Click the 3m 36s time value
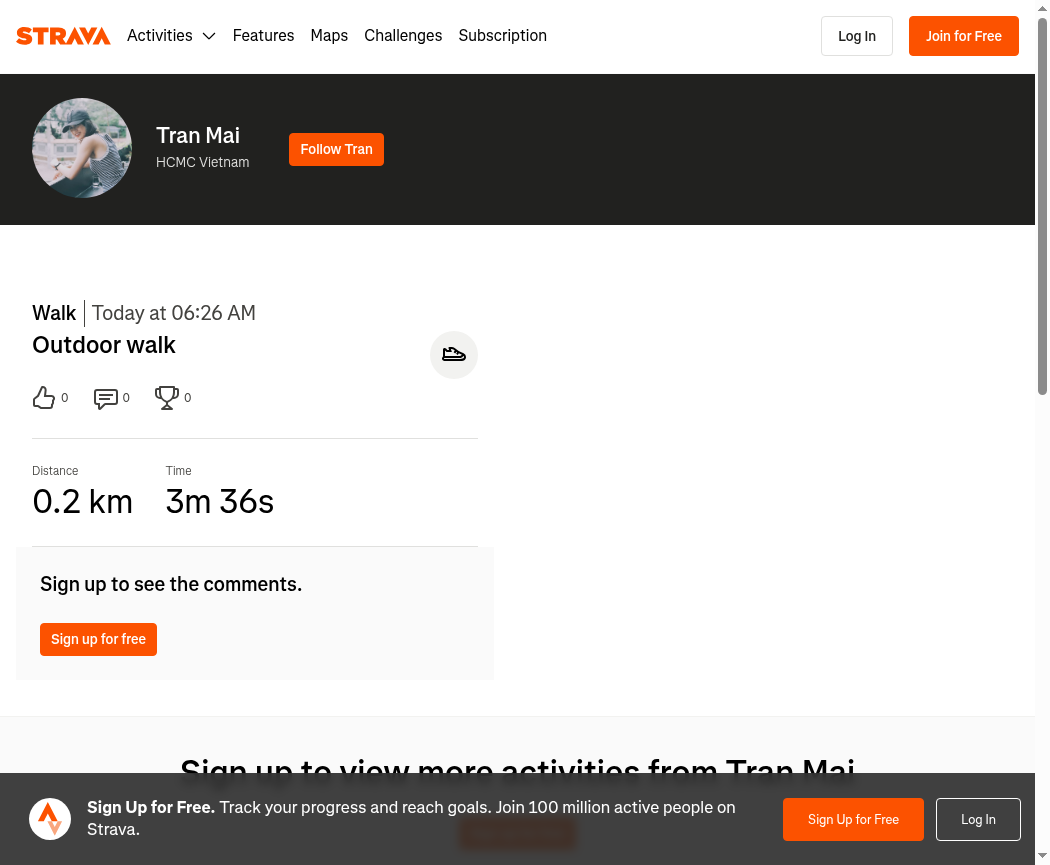This screenshot has height=865, width=1050. pos(220,501)
